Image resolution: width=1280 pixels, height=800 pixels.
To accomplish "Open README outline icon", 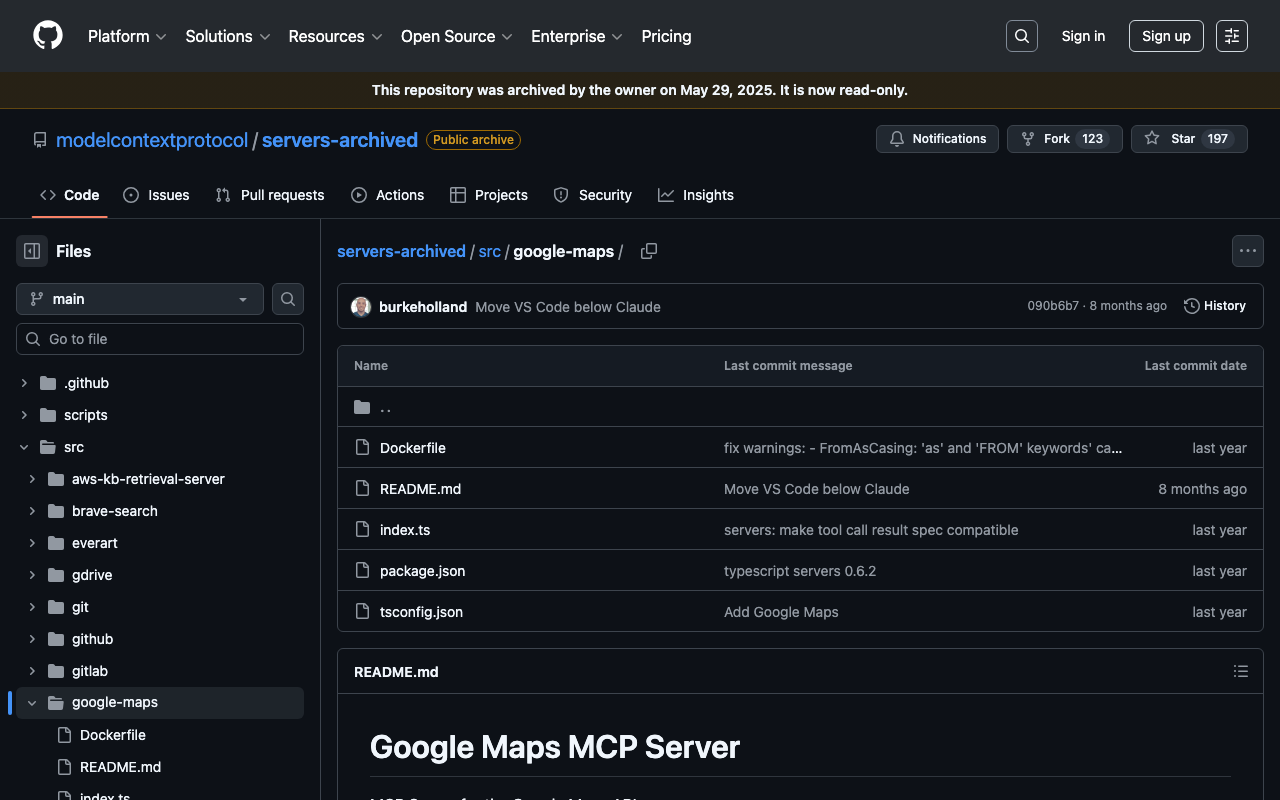I will click(1240, 672).
